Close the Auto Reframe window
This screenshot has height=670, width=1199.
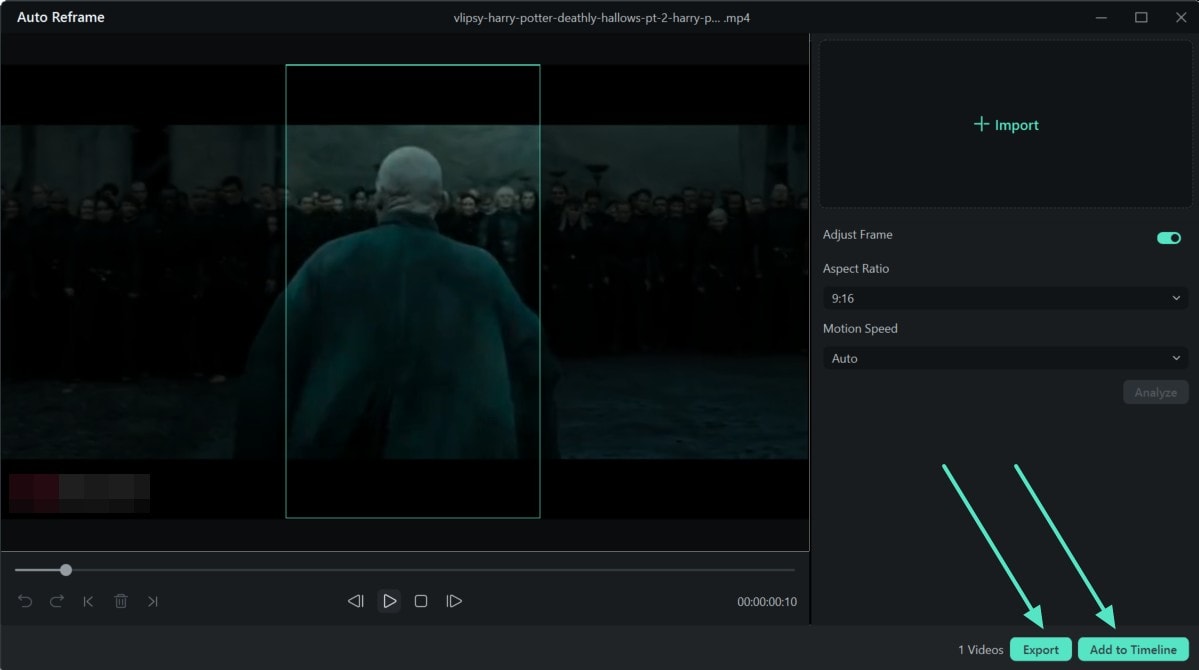[x=1181, y=18]
